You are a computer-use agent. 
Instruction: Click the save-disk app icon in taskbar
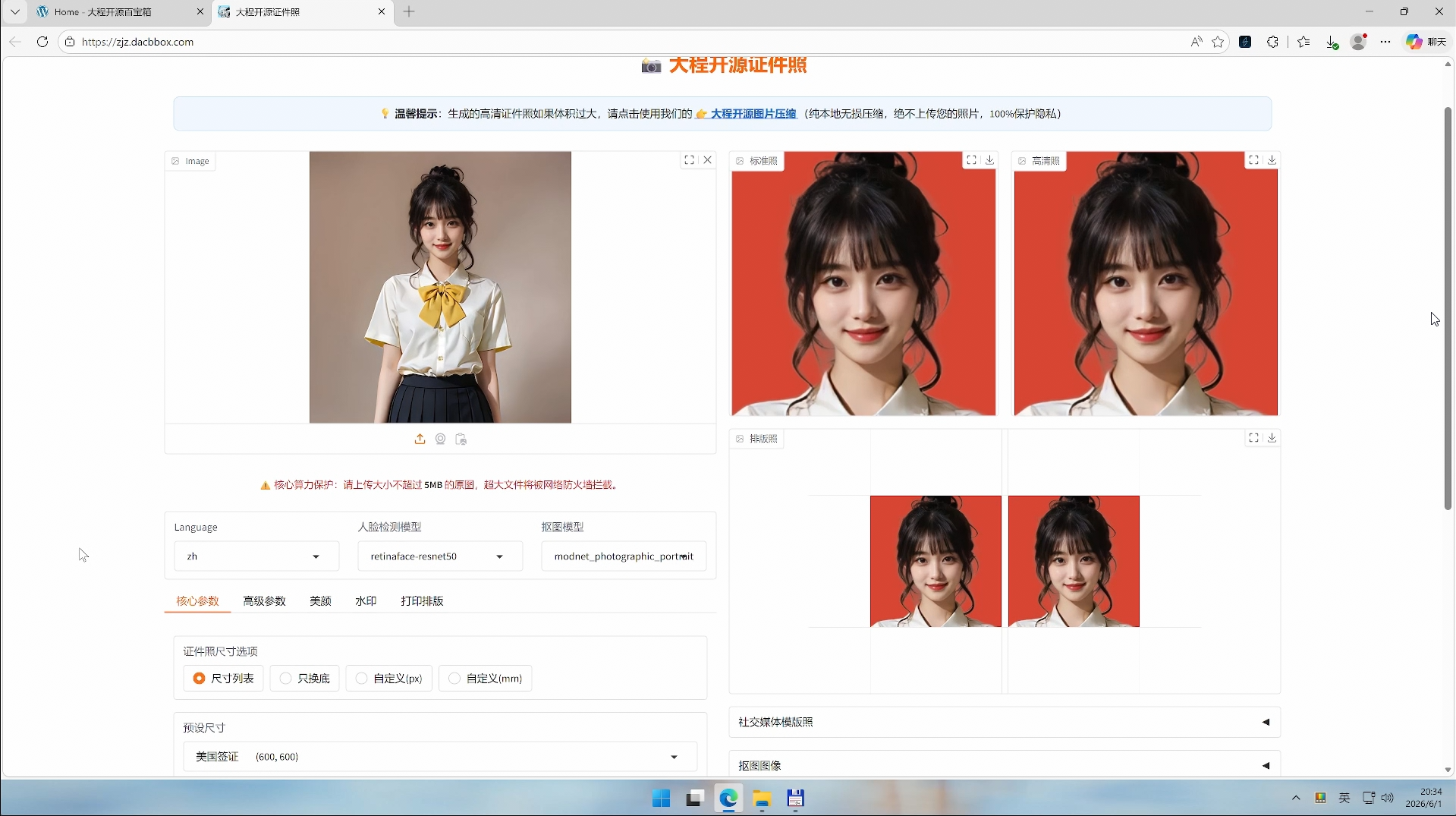tap(795, 799)
